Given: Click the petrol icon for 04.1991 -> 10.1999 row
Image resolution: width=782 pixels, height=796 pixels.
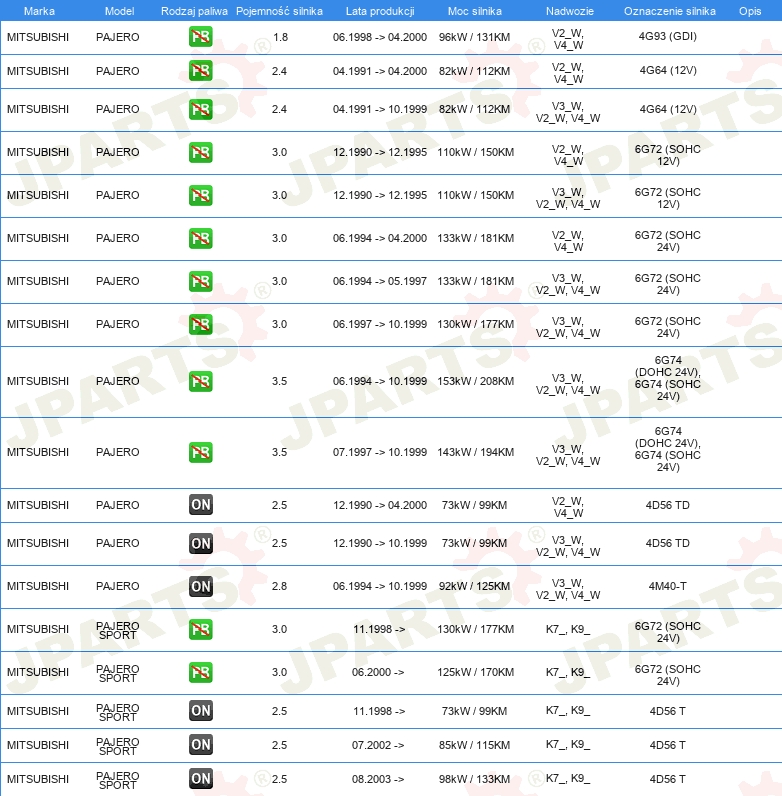Looking at the screenshot, I should tap(201, 109).
